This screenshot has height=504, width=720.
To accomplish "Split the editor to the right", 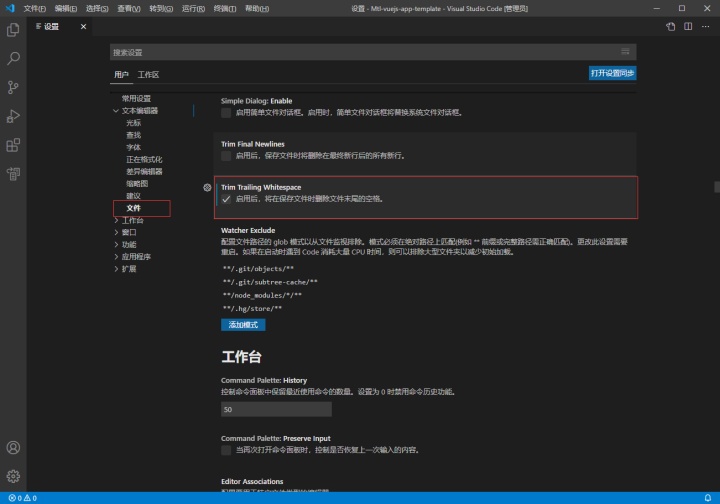I will point(688,27).
